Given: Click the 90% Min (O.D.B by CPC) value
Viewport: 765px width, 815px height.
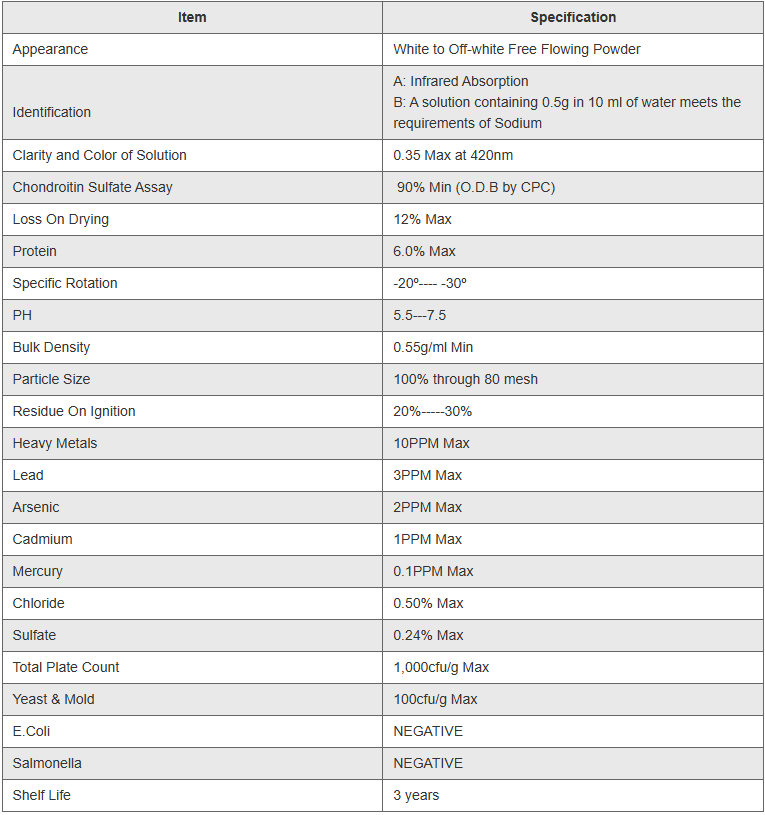Looking at the screenshot, I should coord(475,187).
